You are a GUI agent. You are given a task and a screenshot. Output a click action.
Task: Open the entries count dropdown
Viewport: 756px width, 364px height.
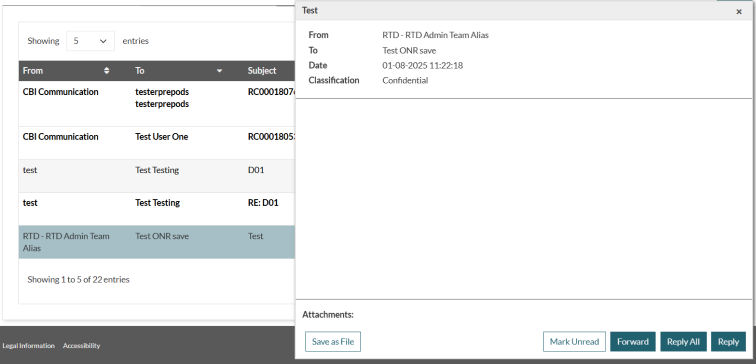point(90,41)
